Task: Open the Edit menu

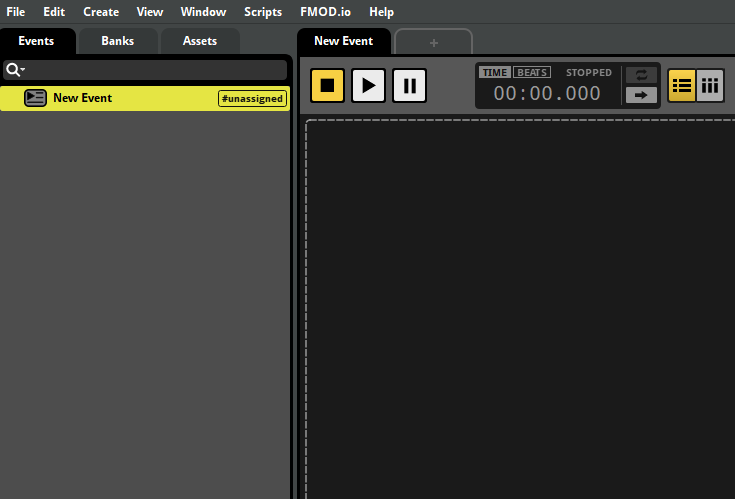Action: [x=54, y=12]
